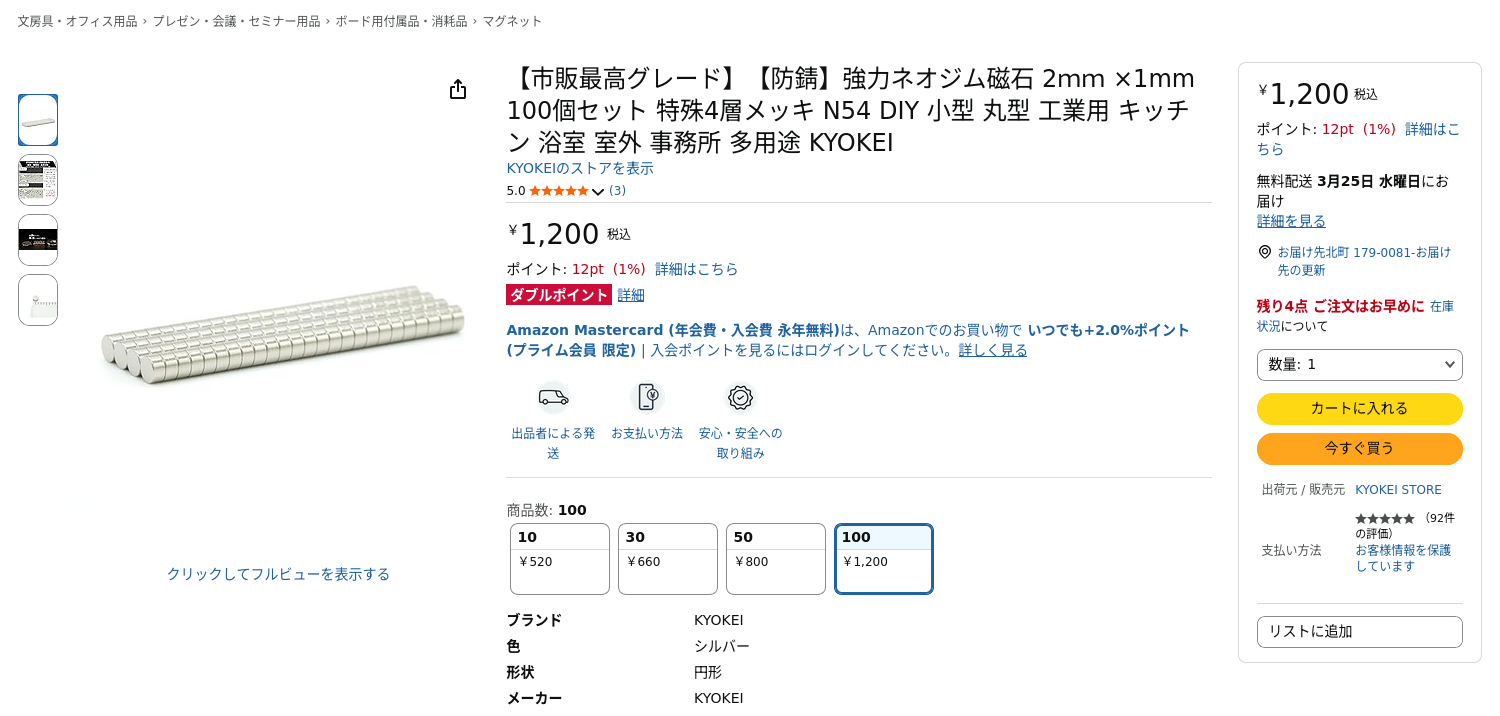Click the delivery truck shipping icon
Screen dimensions: 1500x716
click(553, 397)
